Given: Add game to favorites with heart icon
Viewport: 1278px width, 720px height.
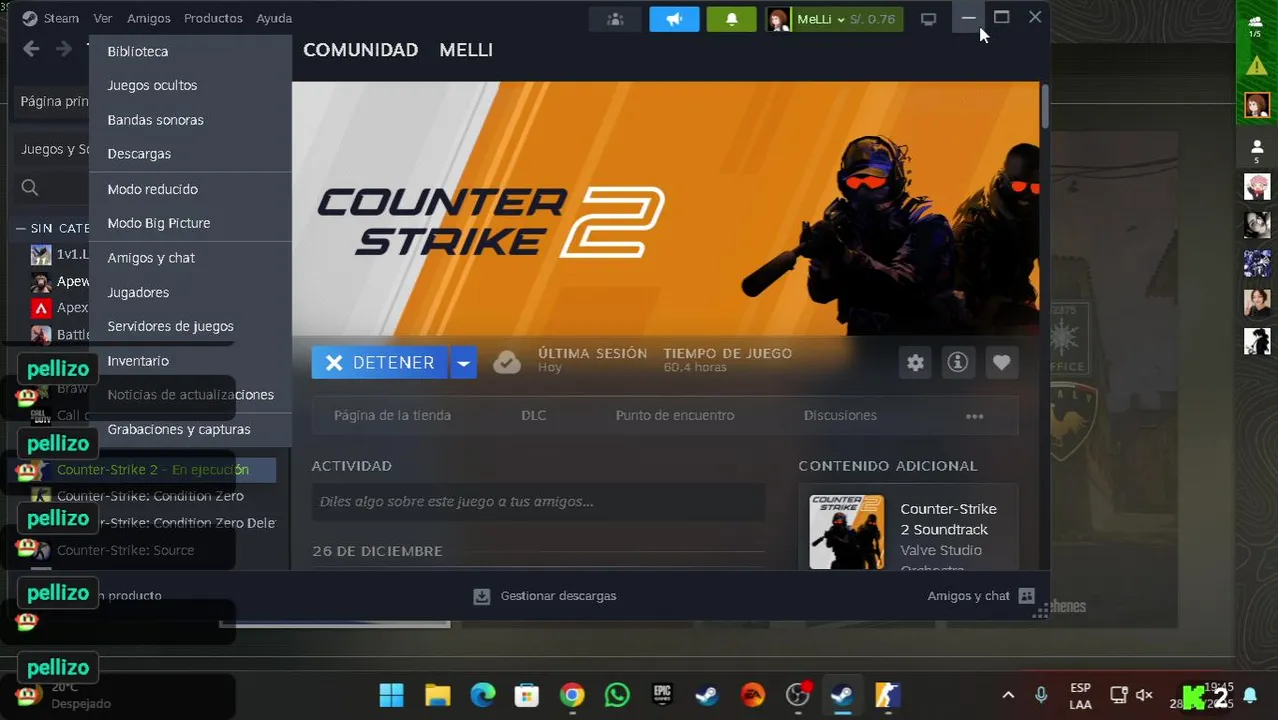Looking at the screenshot, I should pos(1001,362).
